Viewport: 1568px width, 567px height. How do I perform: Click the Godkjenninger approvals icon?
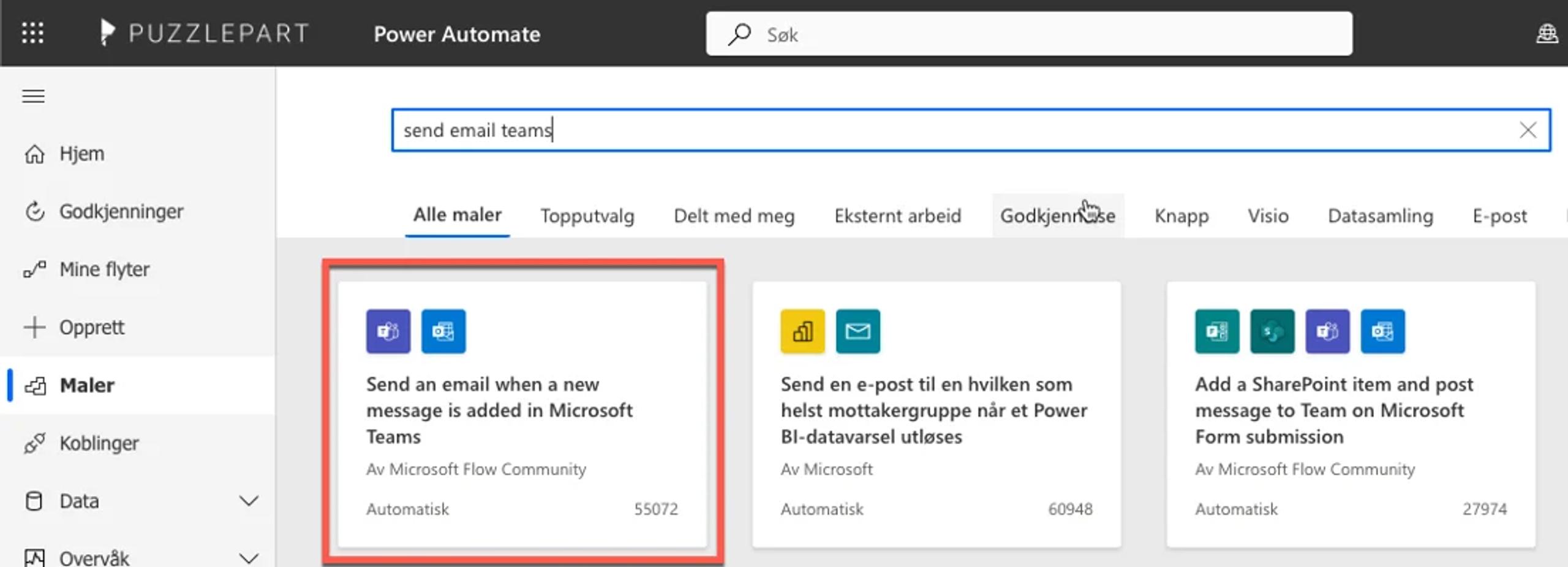tap(34, 212)
